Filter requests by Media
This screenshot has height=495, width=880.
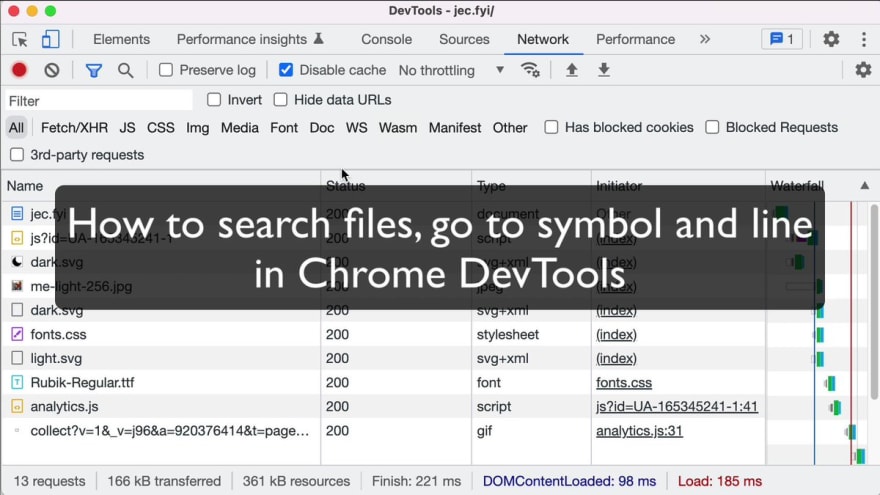pos(240,128)
